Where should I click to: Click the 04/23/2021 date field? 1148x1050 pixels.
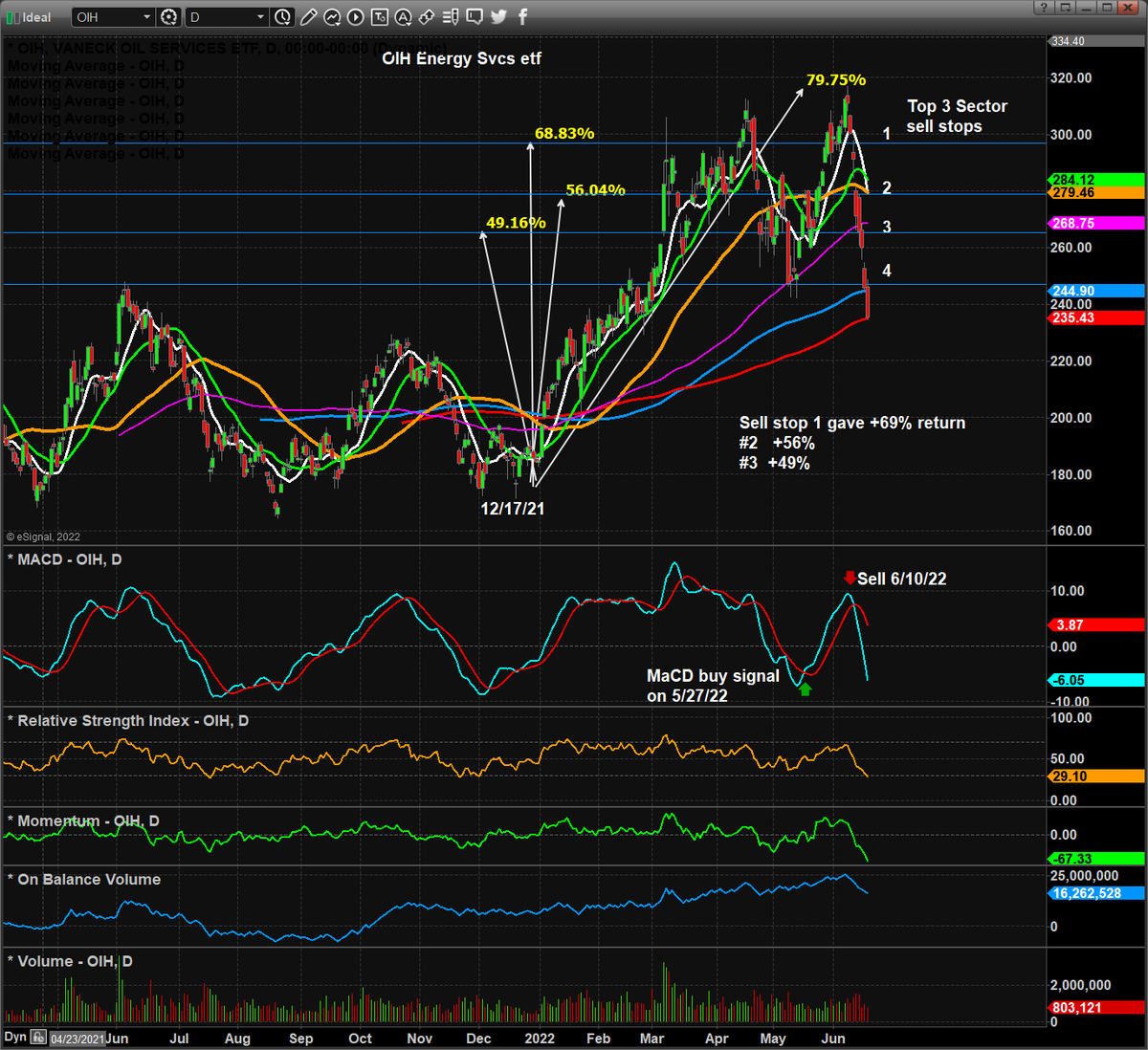77,1039
